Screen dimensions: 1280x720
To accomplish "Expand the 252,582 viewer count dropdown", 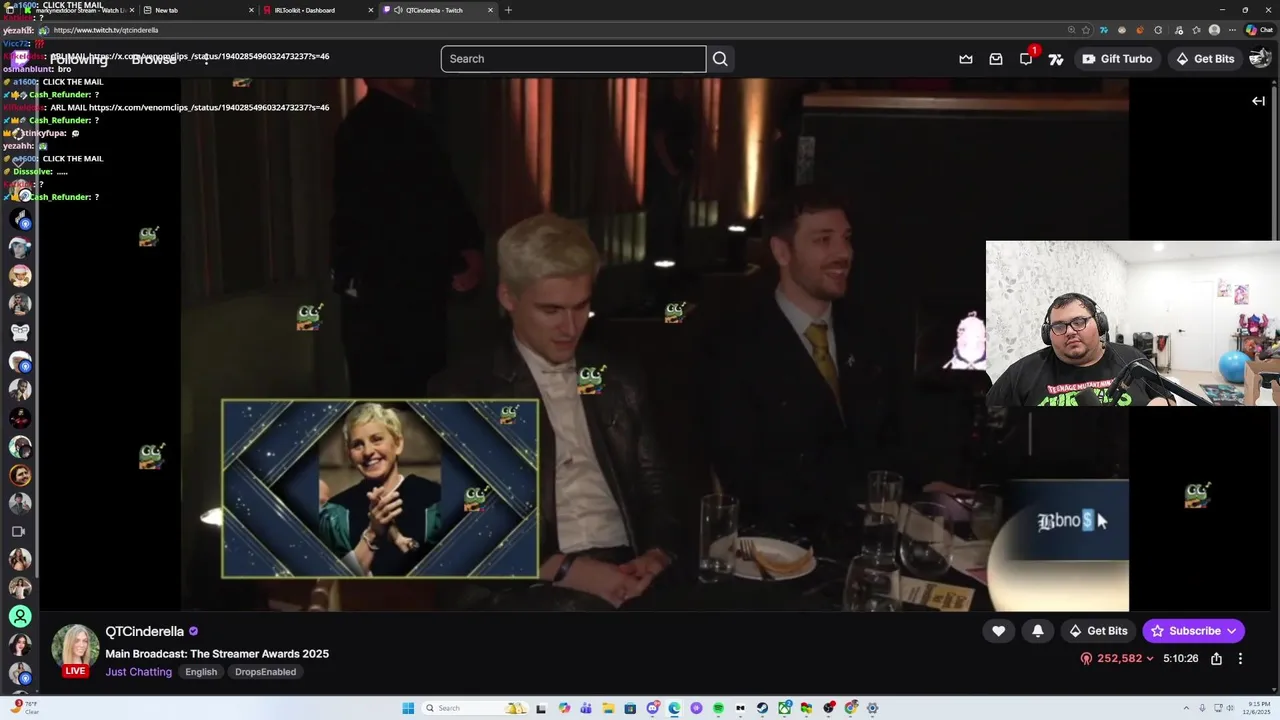I will (1118, 659).
